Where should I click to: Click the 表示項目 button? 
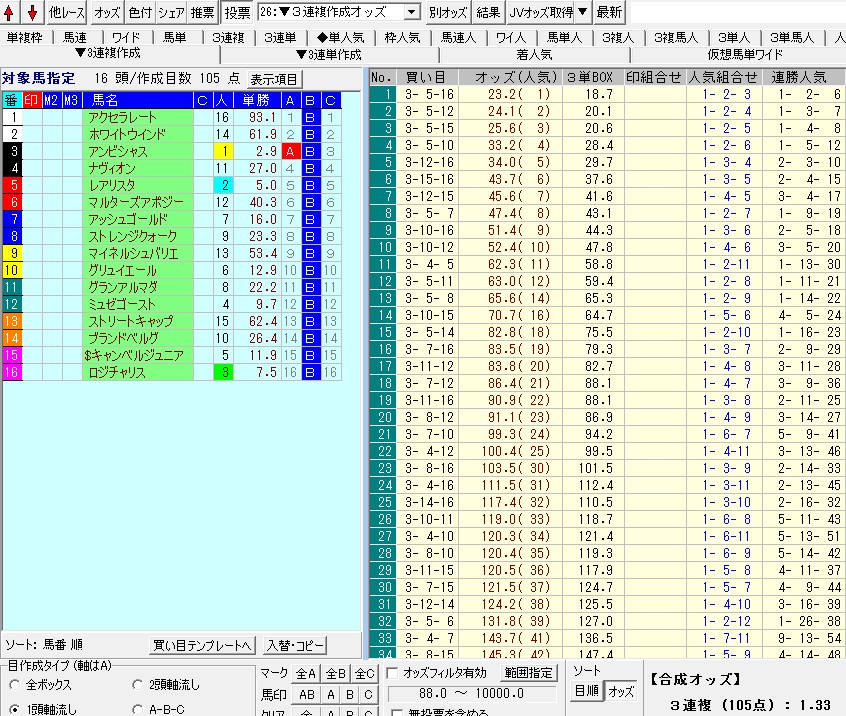274,79
